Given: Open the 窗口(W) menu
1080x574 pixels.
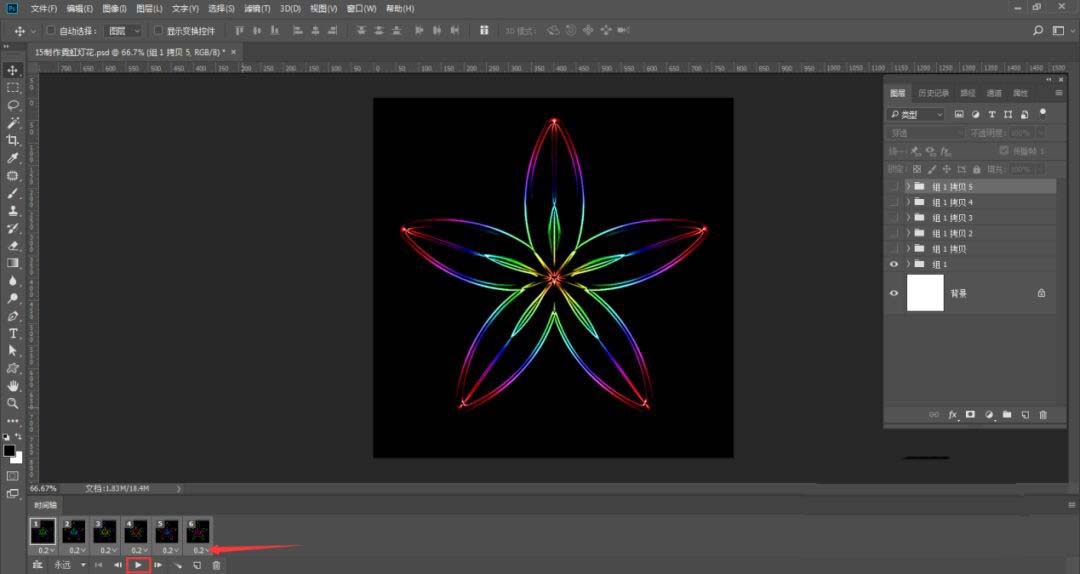Looking at the screenshot, I should tap(362, 8).
